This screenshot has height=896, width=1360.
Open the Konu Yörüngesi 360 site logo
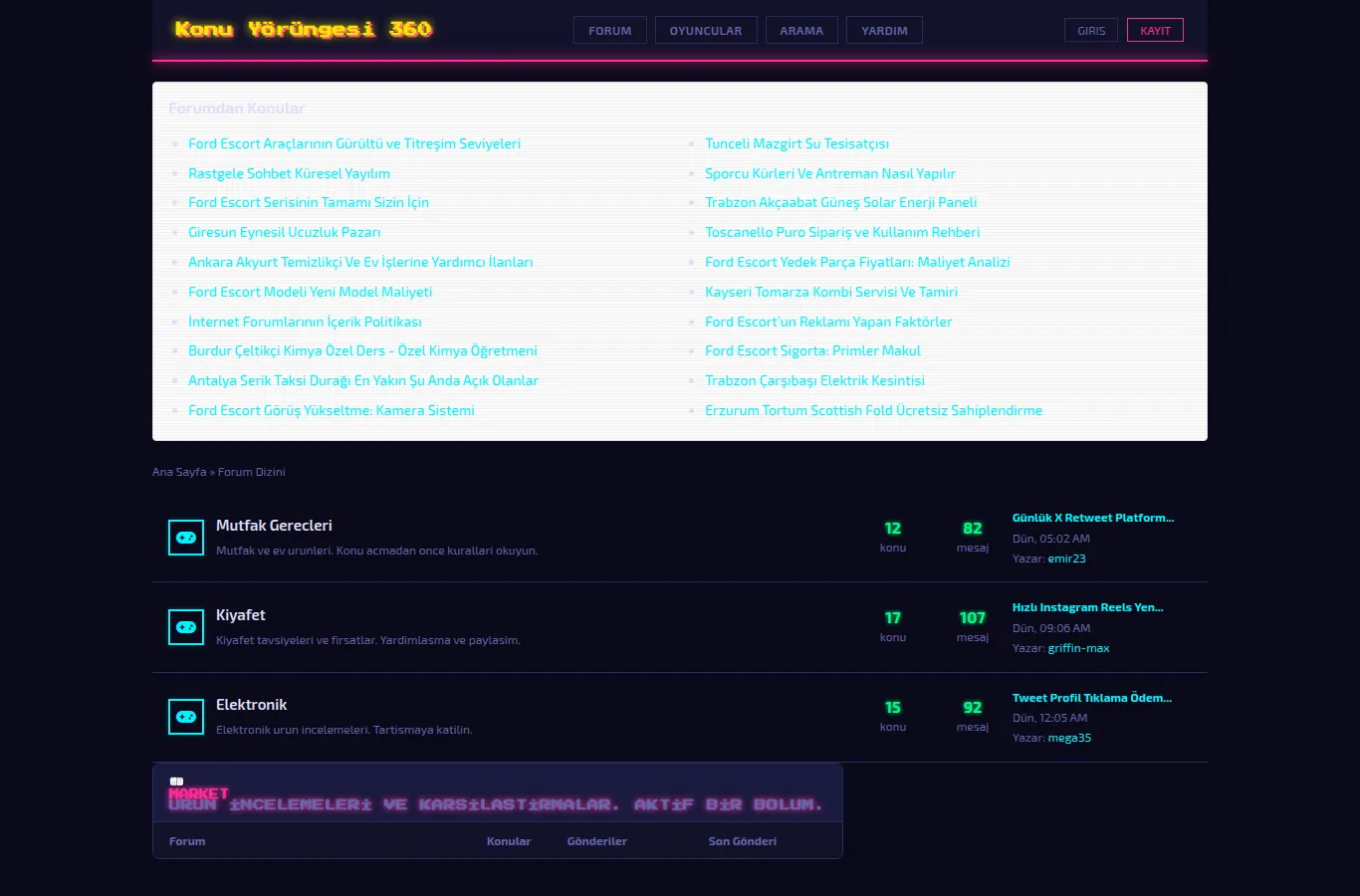click(304, 29)
